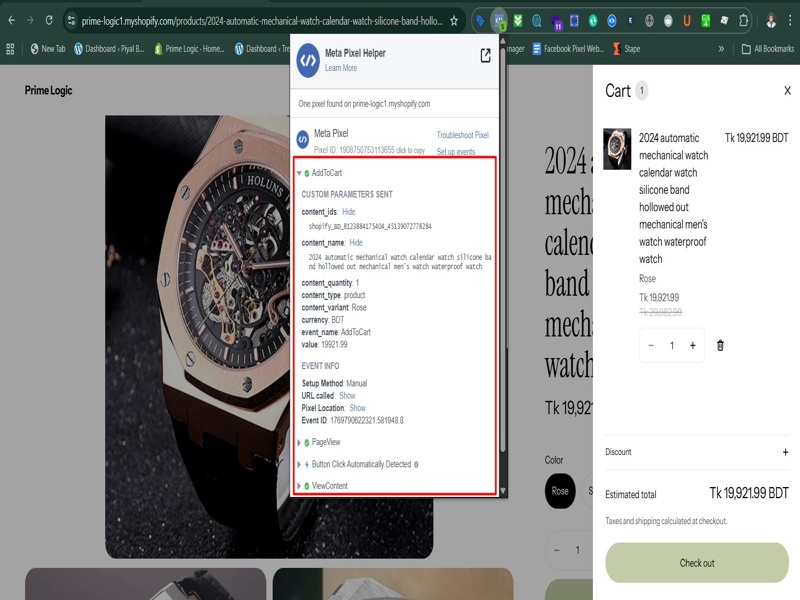Hide the content_ids value
800x600 pixels.
click(348, 212)
